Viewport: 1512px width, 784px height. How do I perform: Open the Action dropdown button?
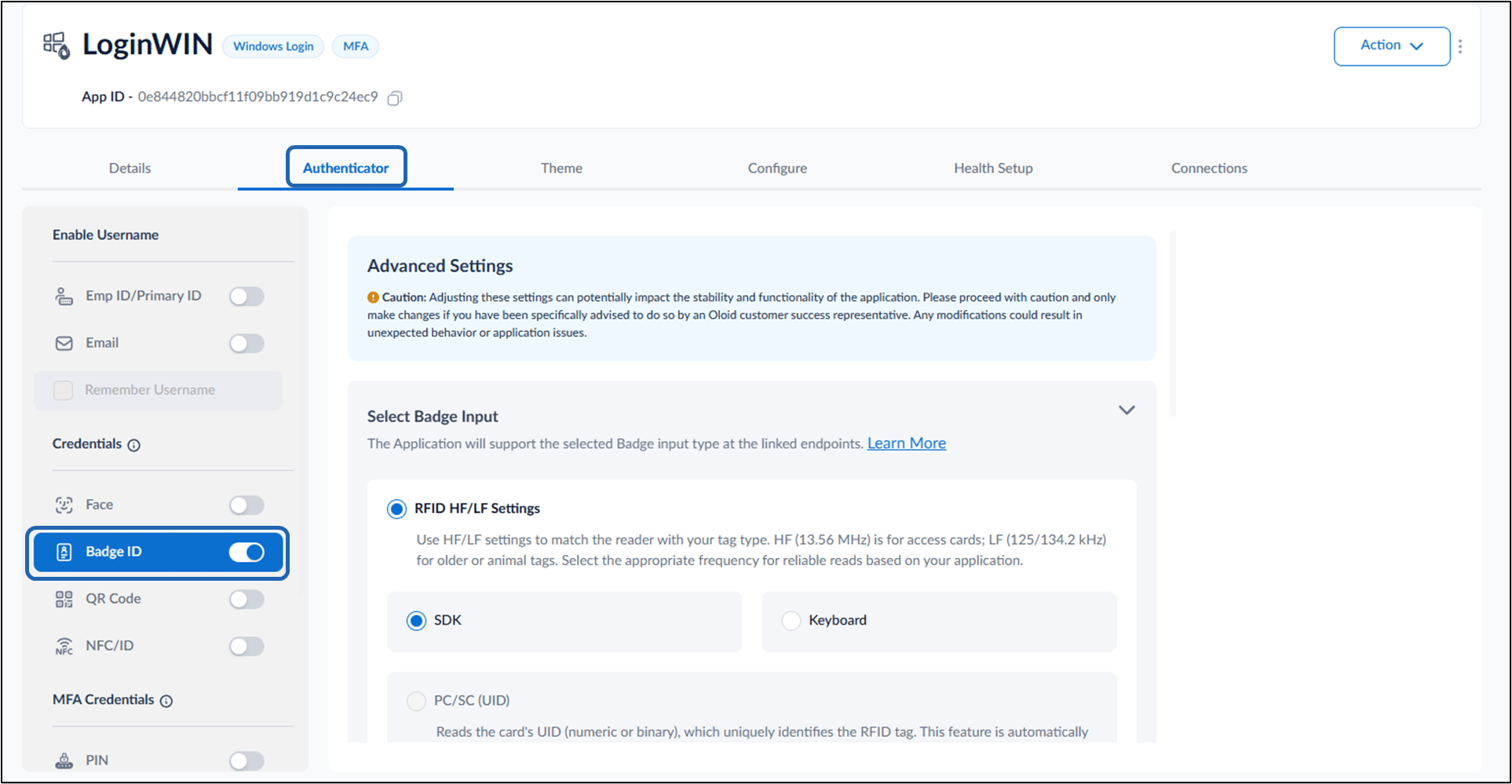[x=1391, y=46]
